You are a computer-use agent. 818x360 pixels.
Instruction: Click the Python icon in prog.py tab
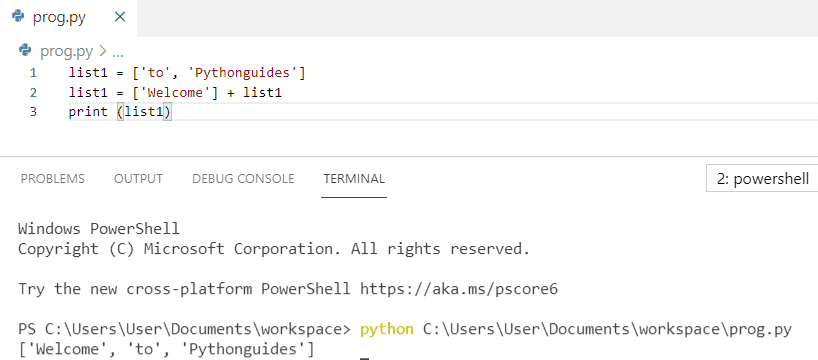point(18,17)
